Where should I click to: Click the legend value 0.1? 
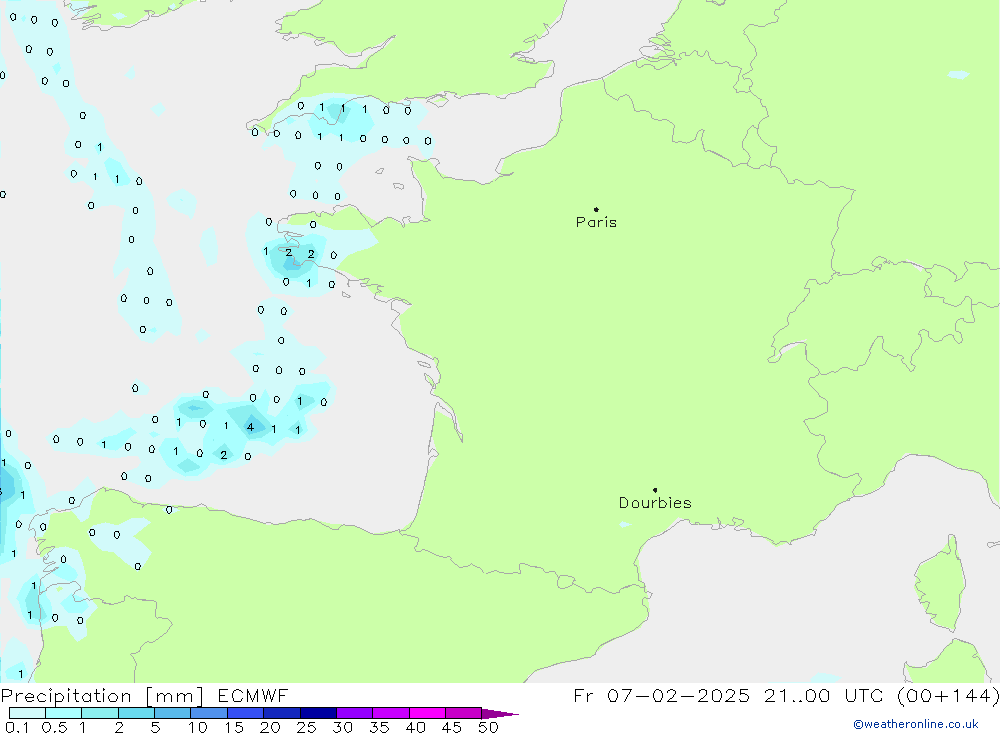17,727
